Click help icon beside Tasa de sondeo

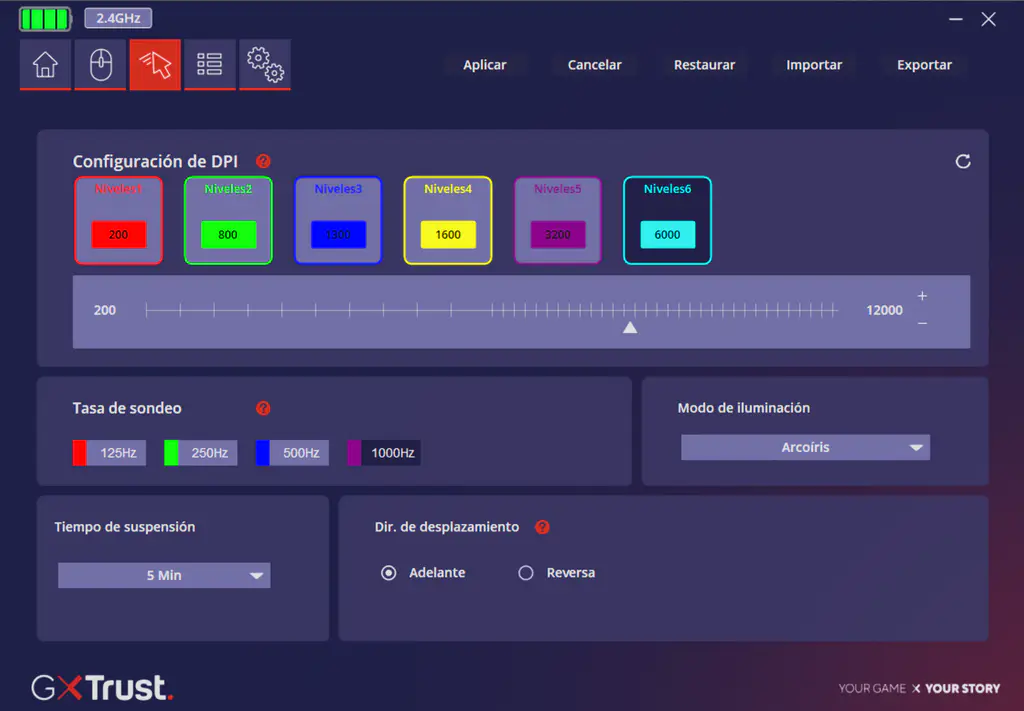pyautogui.click(x=263, y=408)
